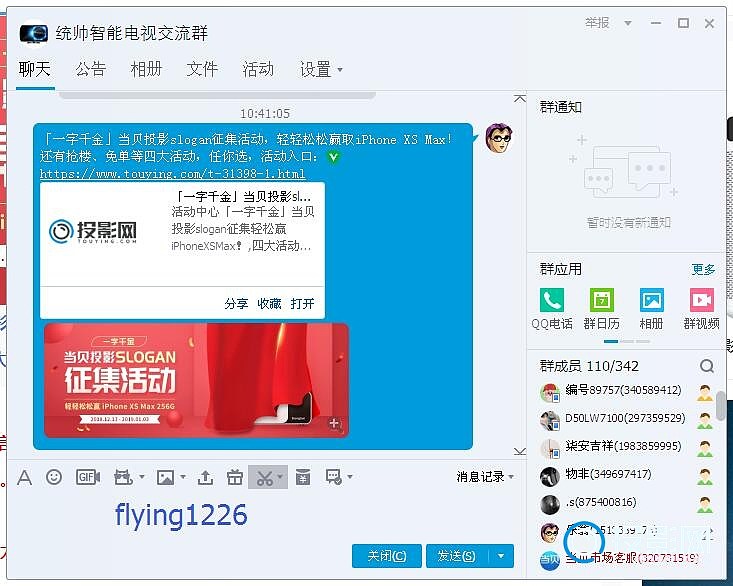
Task: Open the red SLOGAN 征集活动 banner image
Action: coord(196,380)
